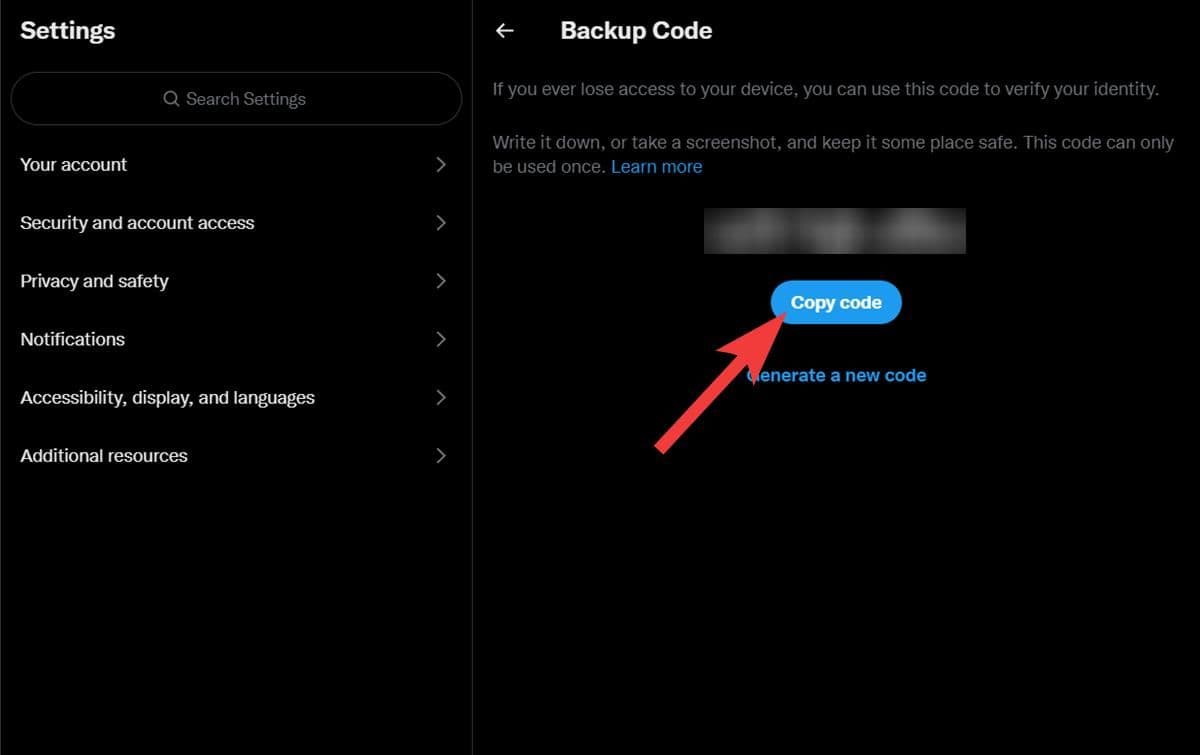Follow the Learn more link
Image resolution: width=1200 pixels, height=755 pixels.
pos(656,167)
